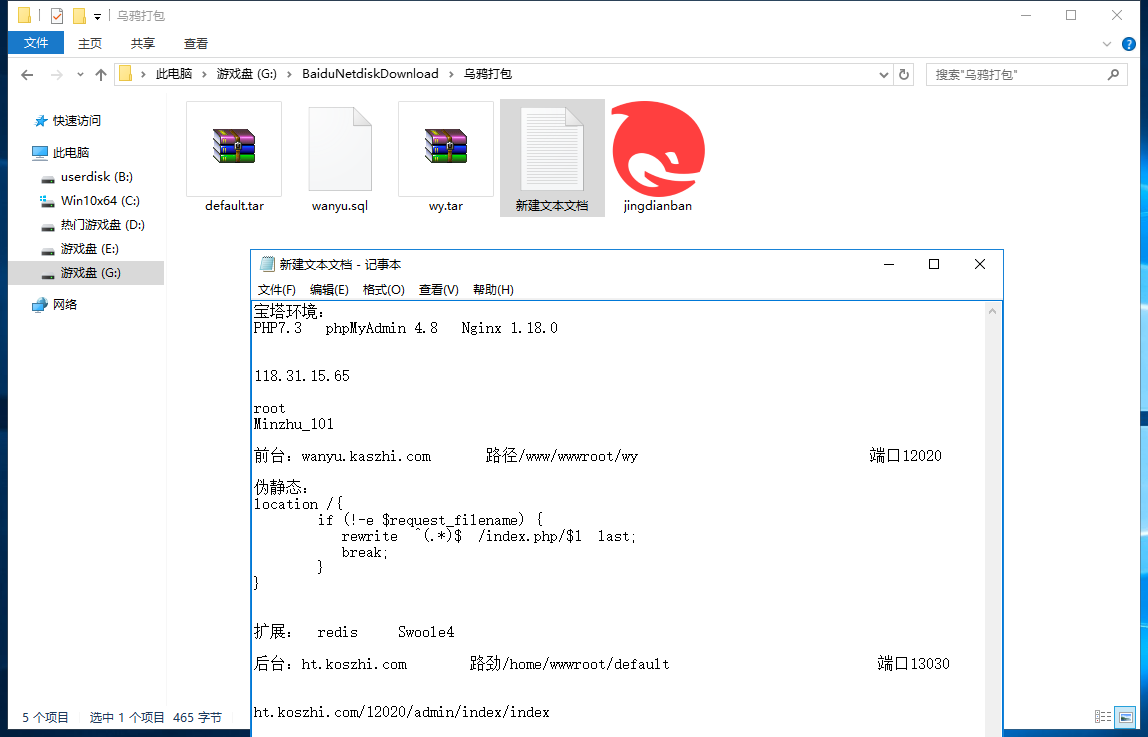Go up one folder level arrow

[x=101, y=75]
